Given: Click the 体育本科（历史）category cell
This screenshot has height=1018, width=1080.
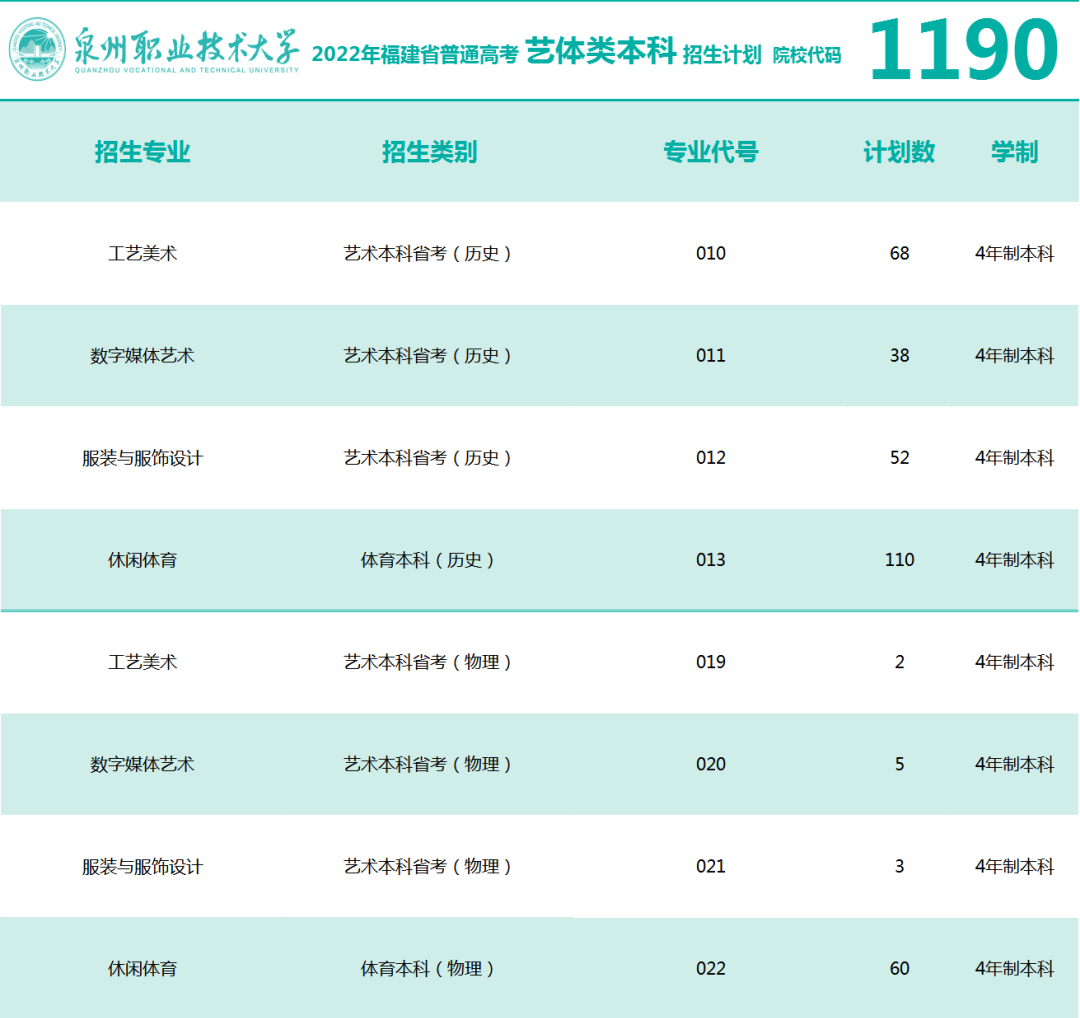Looking at the screenshot, I should 427,560.
